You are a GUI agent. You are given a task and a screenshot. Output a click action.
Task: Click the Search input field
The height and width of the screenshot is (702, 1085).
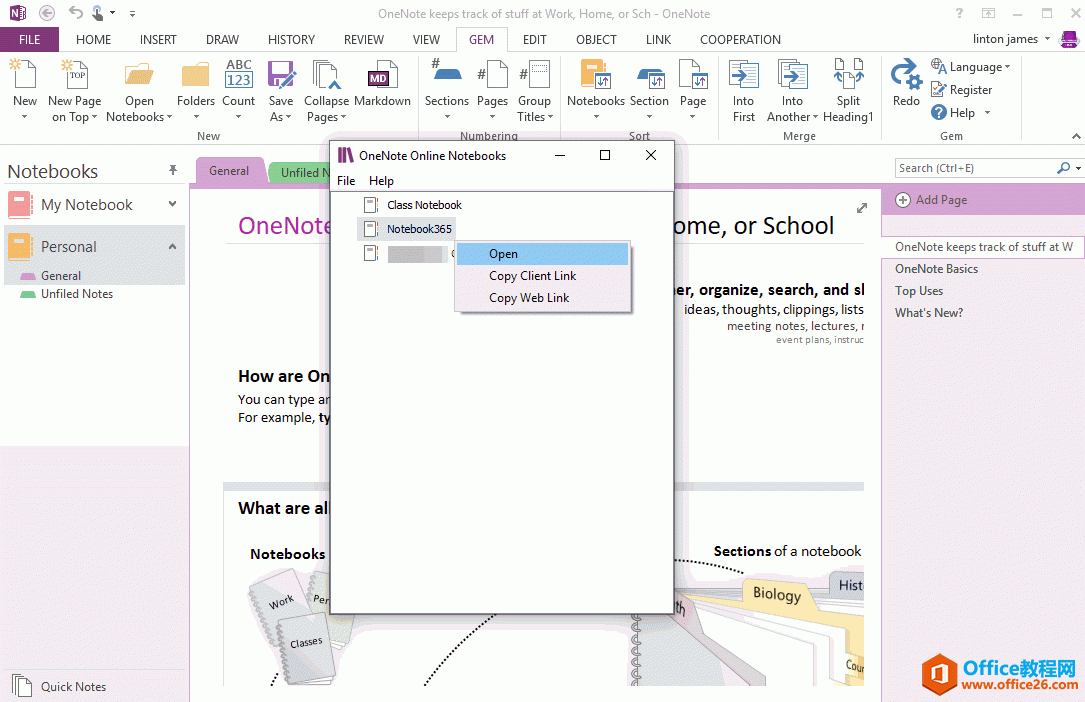tap(974, 168)
